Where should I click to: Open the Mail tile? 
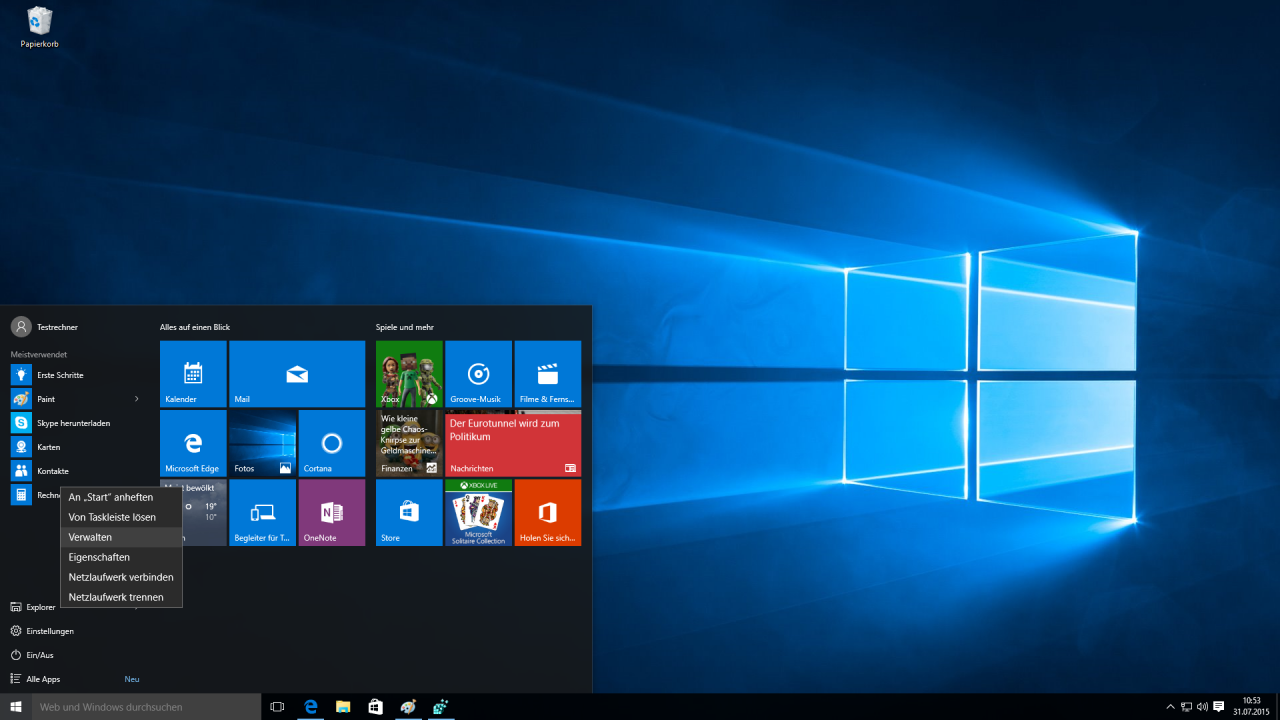297,374
